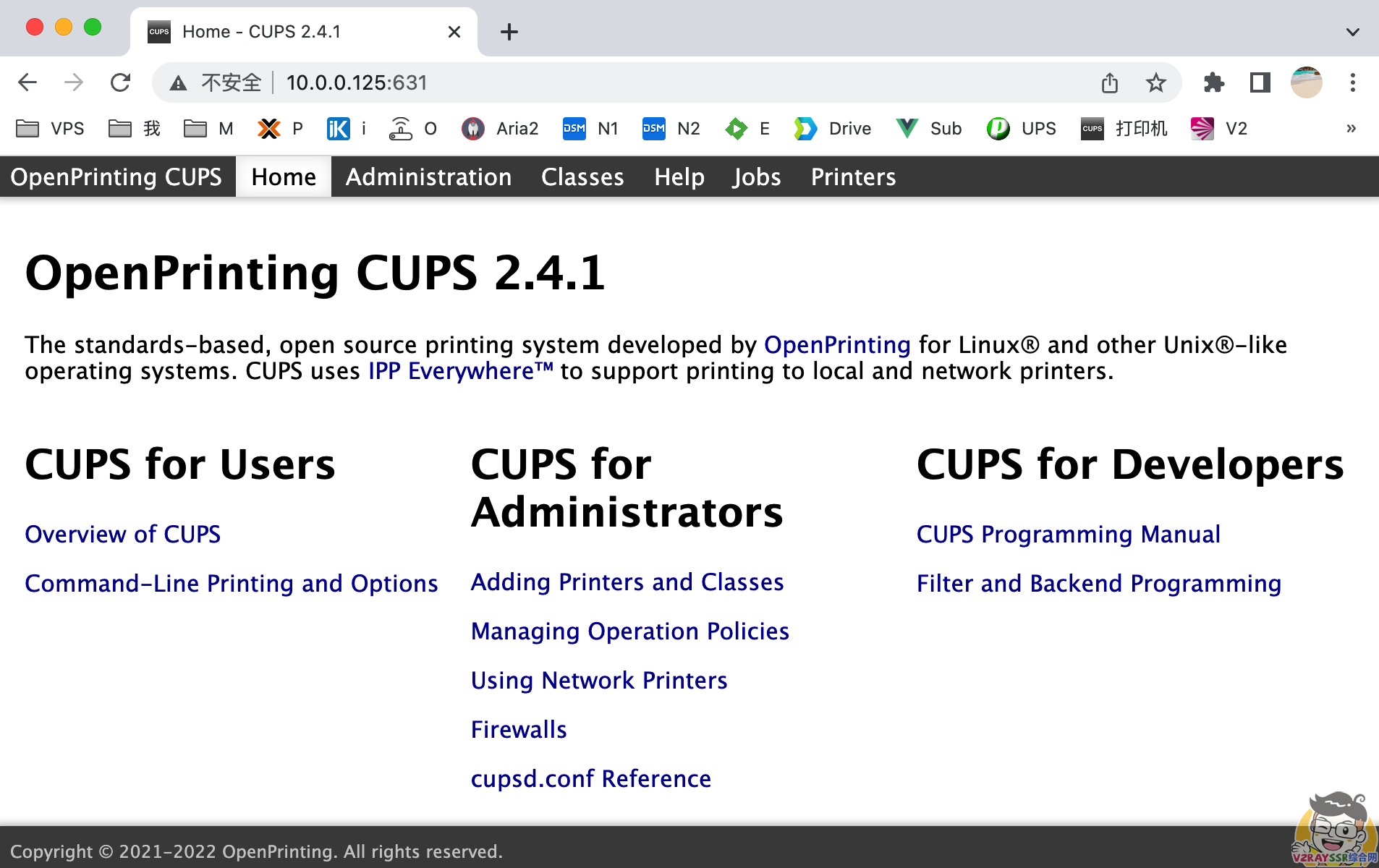The image size is (1379, 868).
Task: Toggle the browser side panel
Action: [1260, 82]
